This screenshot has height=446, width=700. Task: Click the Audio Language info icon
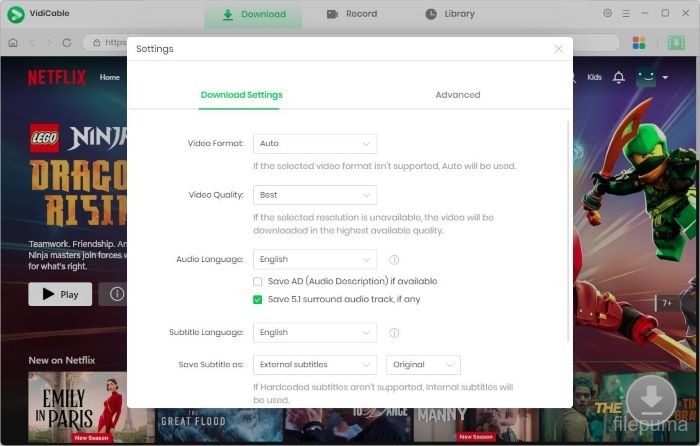(394, 259)
